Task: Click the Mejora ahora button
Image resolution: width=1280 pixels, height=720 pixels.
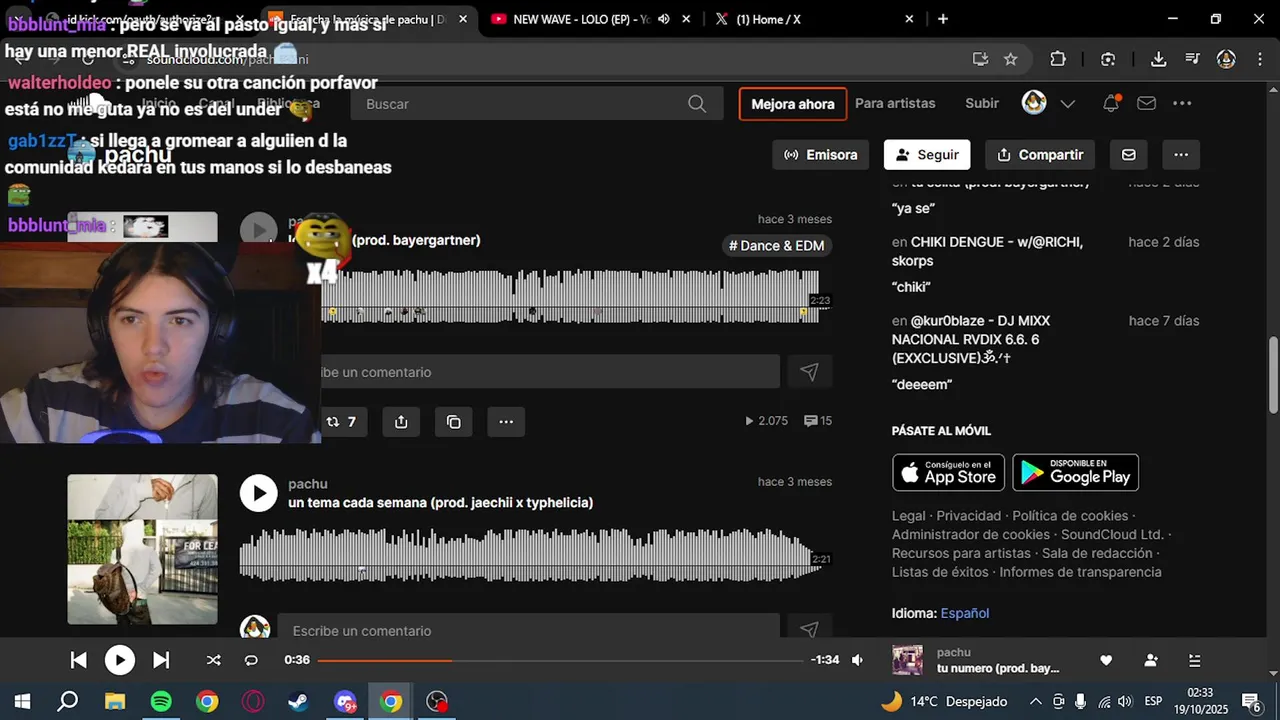Action: click(793, 104)
